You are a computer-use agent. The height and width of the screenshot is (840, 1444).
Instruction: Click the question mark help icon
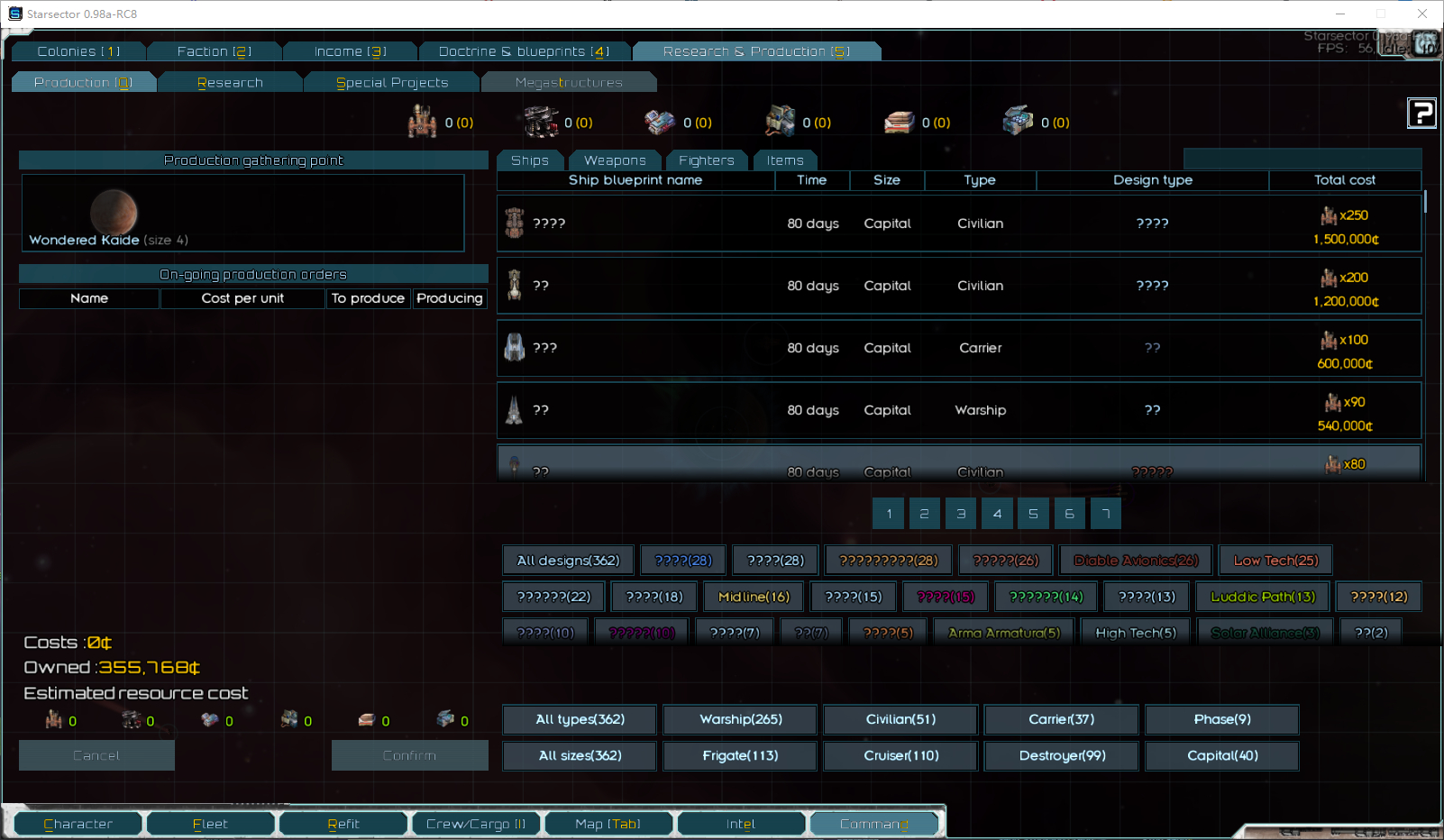(1421, 114)
